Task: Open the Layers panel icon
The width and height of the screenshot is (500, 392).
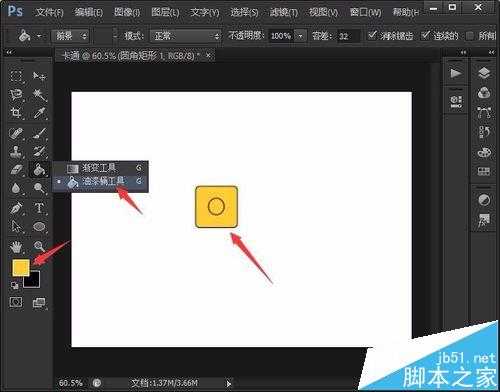Action: (x=484, y=72)
